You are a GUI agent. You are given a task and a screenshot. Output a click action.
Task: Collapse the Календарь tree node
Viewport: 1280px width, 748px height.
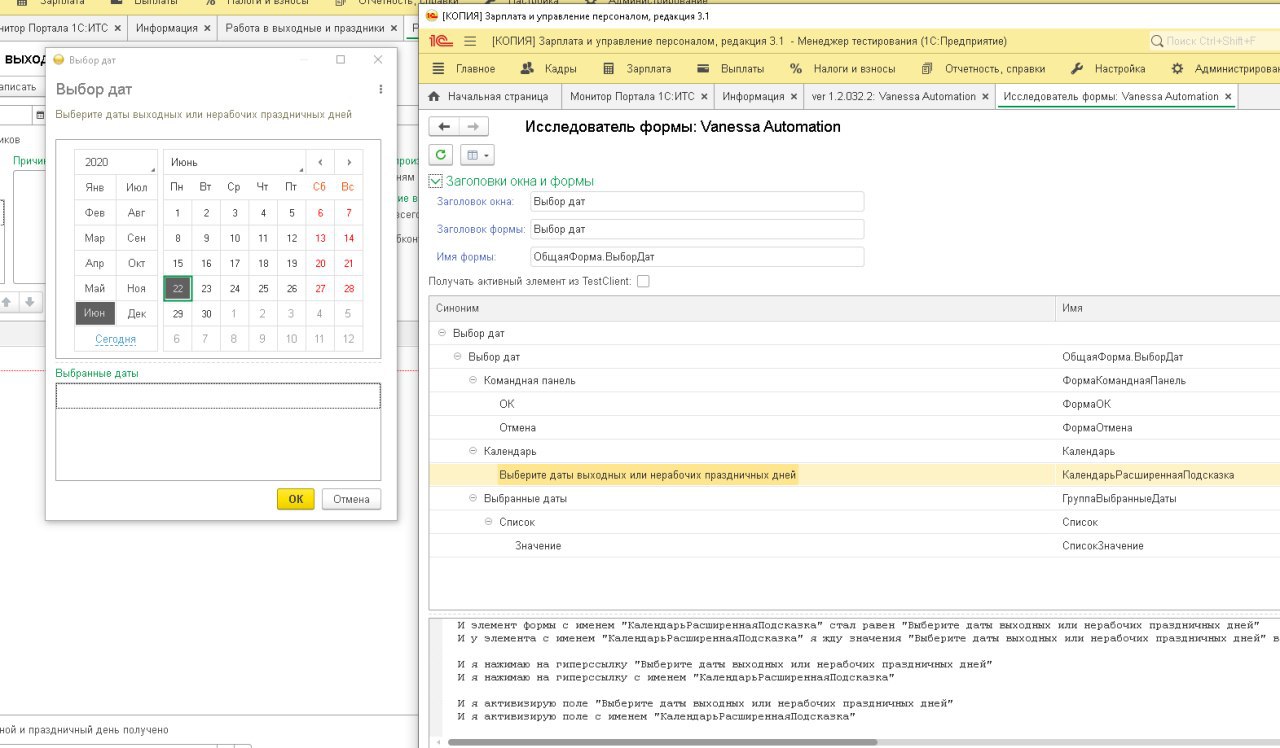pyautogui.click(x=474, y=451)
